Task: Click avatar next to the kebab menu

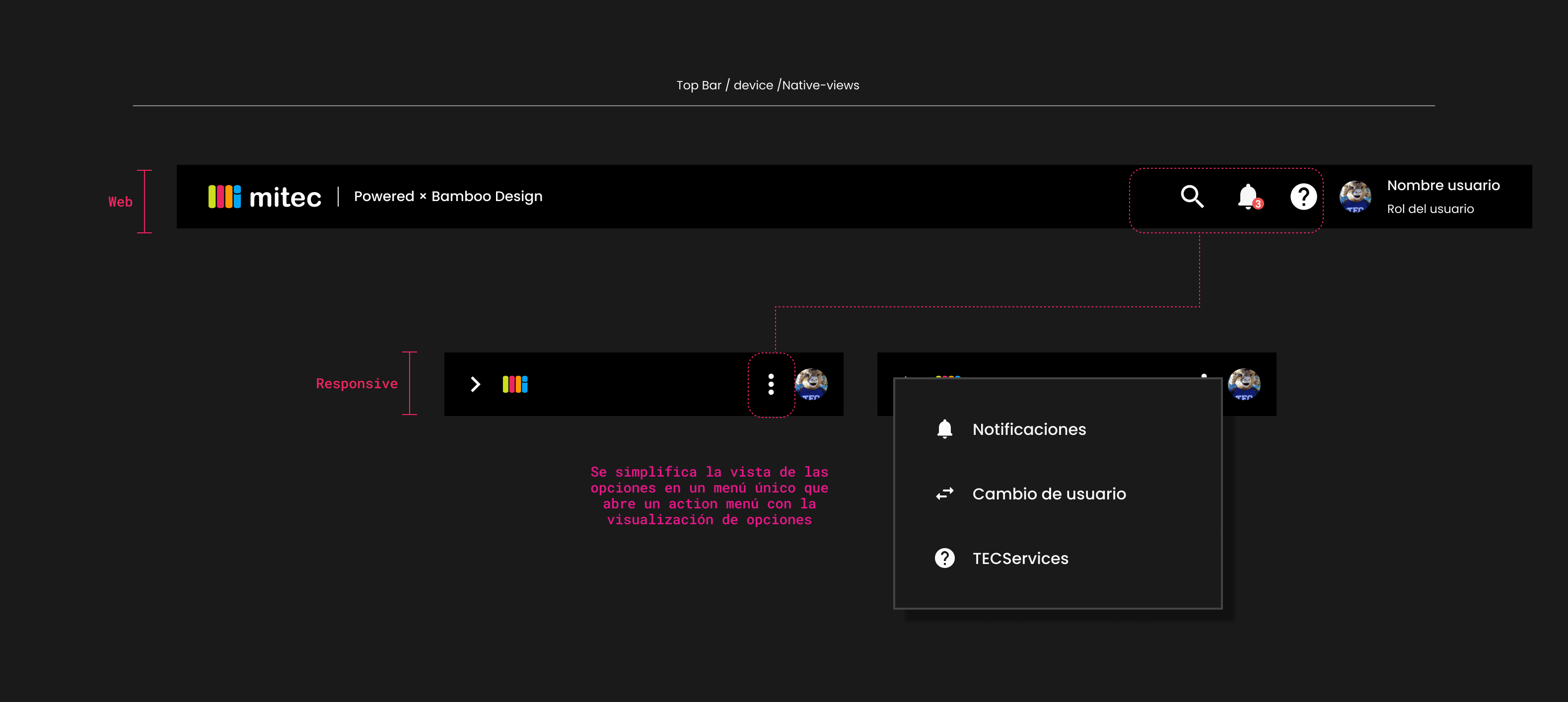Action: [811, 384]
